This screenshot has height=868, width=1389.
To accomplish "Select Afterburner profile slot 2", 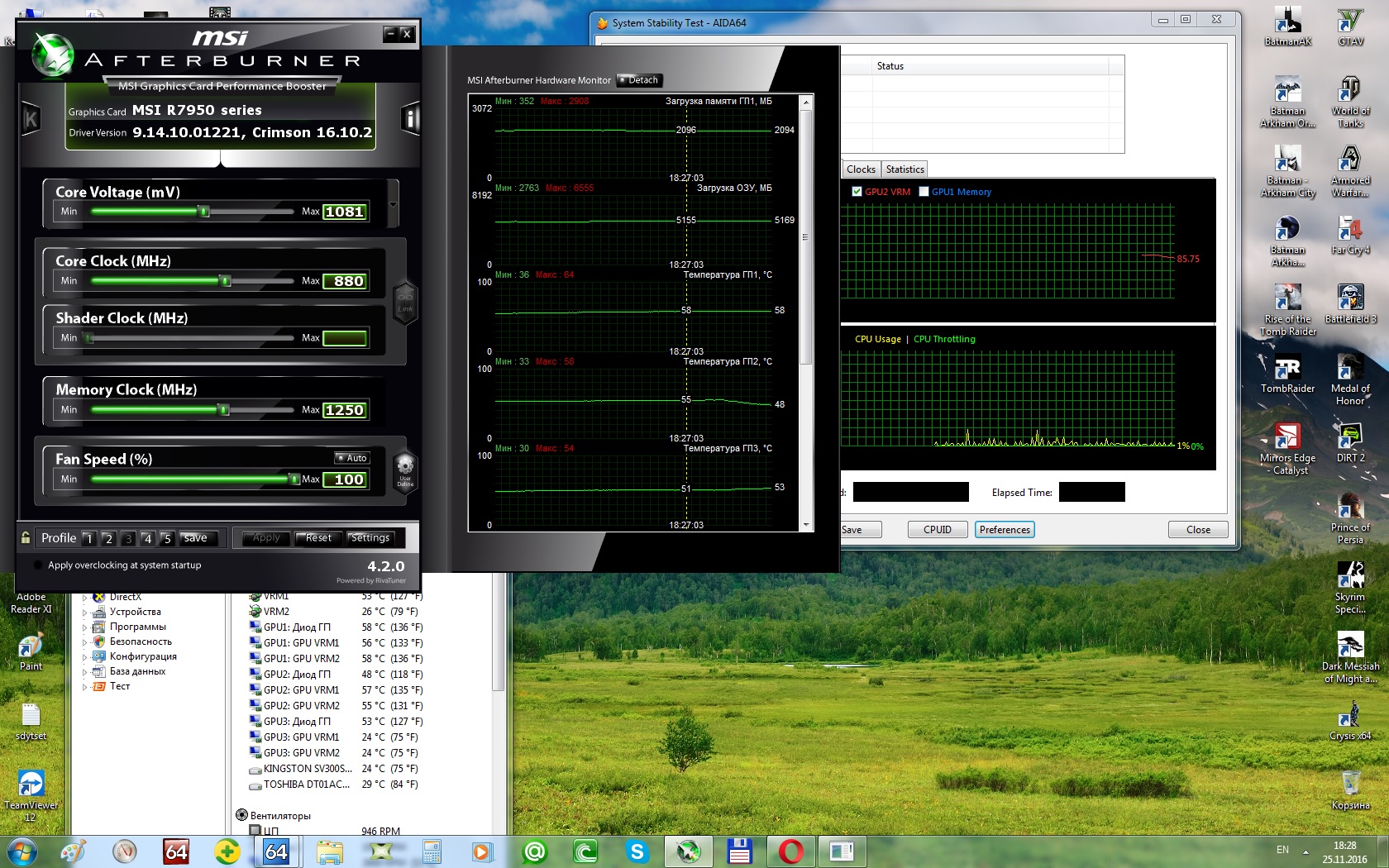I will pyautogui.click(x=108, y=539).
